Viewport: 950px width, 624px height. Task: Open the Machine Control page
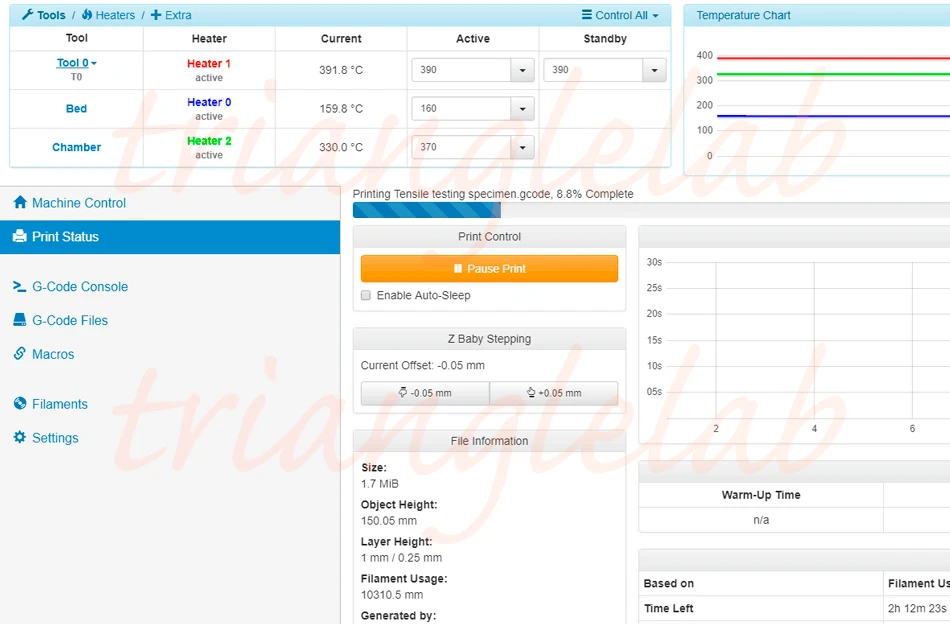point(79,203)
